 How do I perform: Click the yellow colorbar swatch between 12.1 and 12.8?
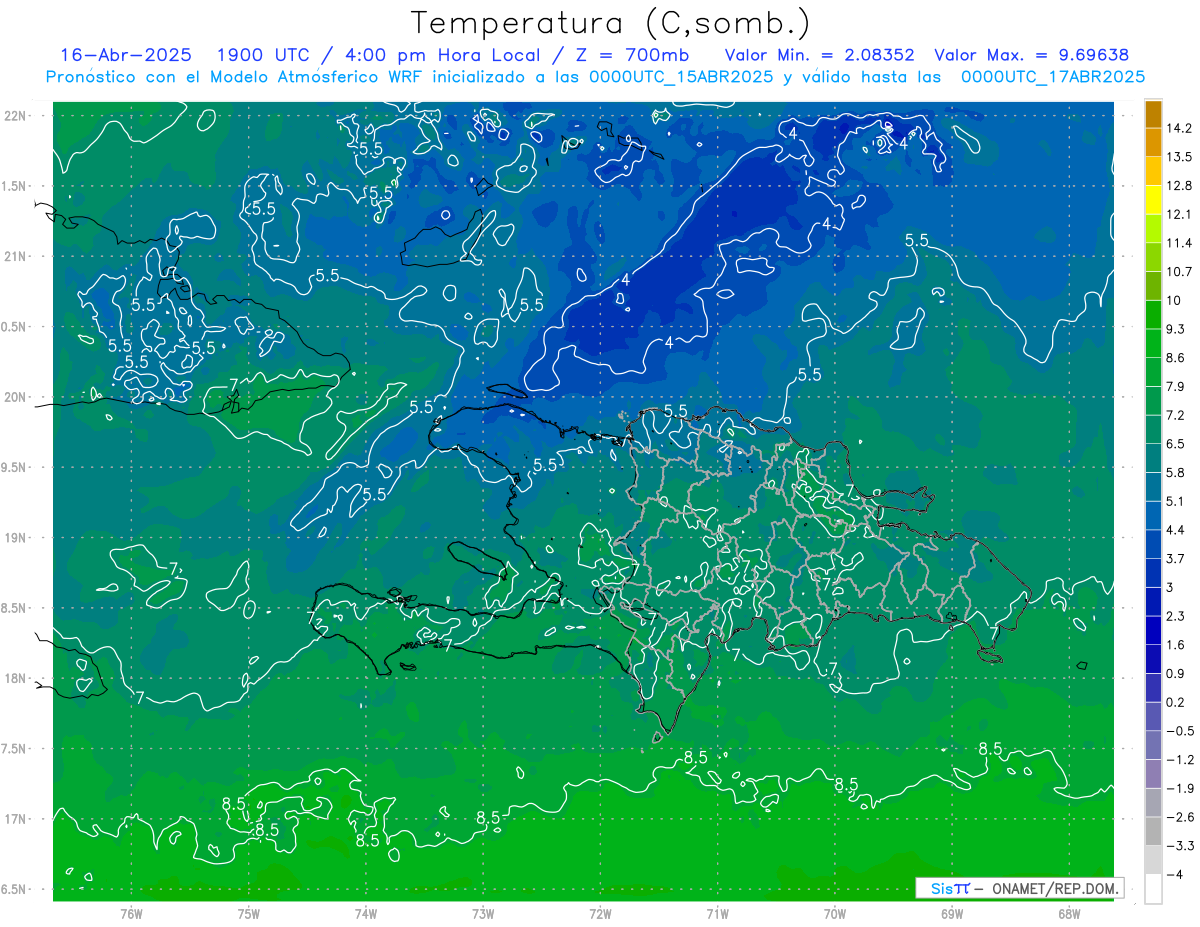coord(1153,200)
